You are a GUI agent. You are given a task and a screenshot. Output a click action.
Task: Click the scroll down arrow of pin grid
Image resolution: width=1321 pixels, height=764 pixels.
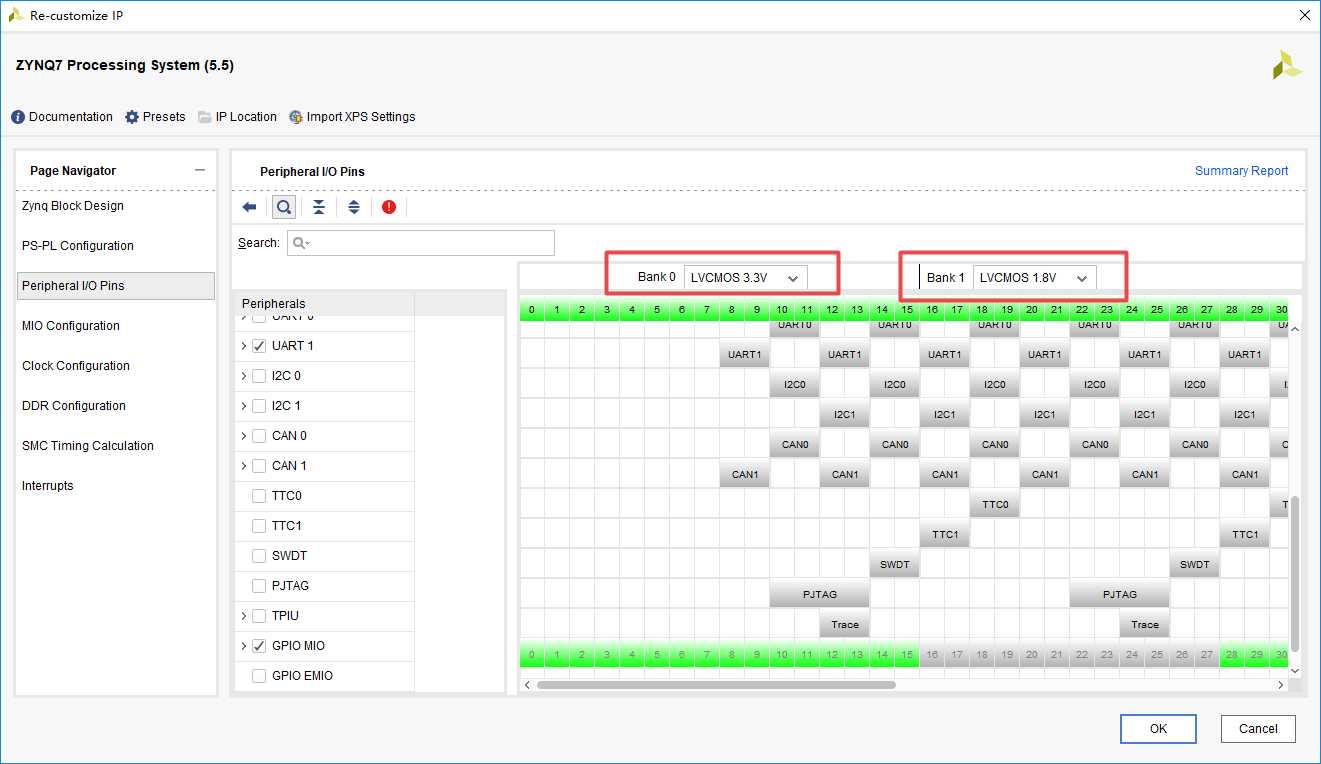[1295, 670]
